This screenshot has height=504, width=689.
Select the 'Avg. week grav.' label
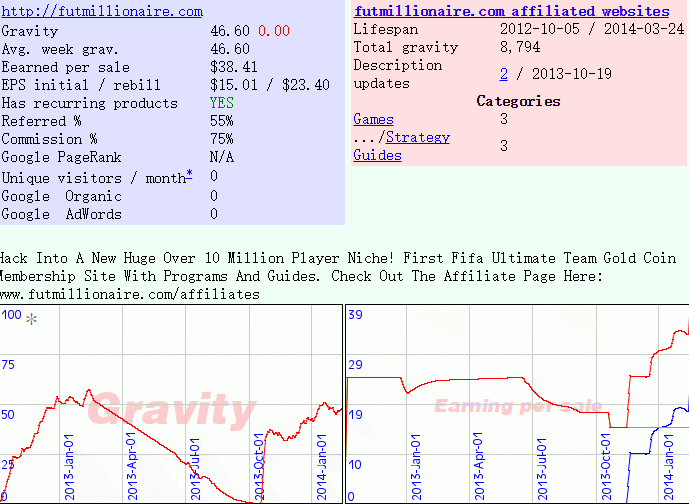tap(60, 49)
